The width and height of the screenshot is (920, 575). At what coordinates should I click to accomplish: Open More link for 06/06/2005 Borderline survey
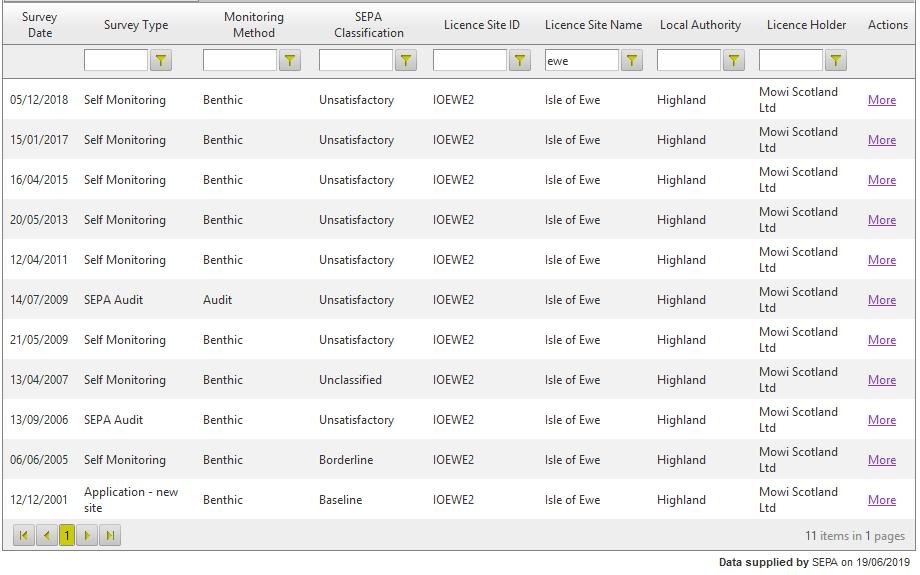tap(881, 460)
